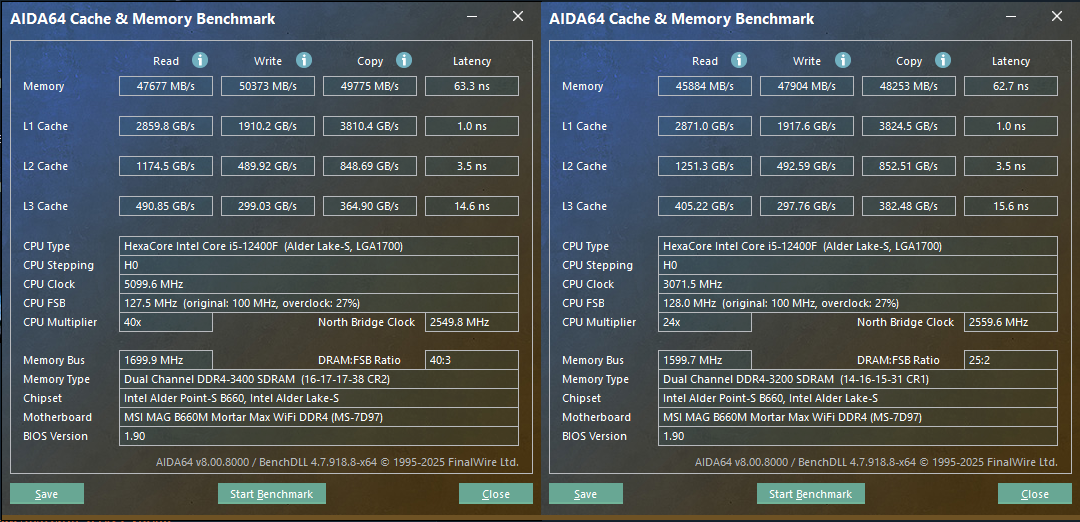Screen dimensions: 1080x522
Task: Click L3 read value 405.22 GB/s
Action: (x=705, y=206)
